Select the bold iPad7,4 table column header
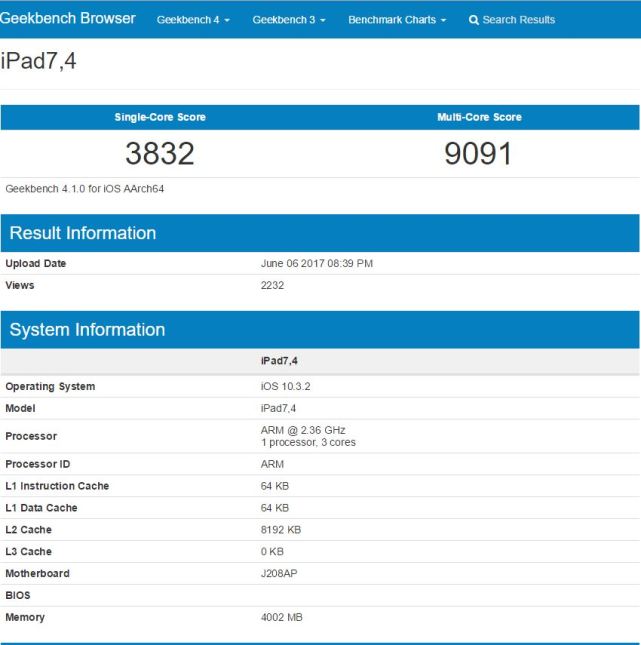This screenshot has height=645, width=641. 279,361
